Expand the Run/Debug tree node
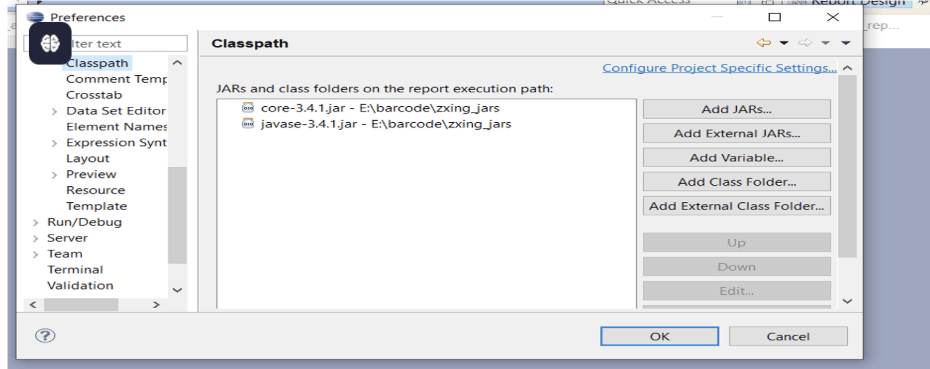This screenshot has width=930, height=369. tap(36, 222)
